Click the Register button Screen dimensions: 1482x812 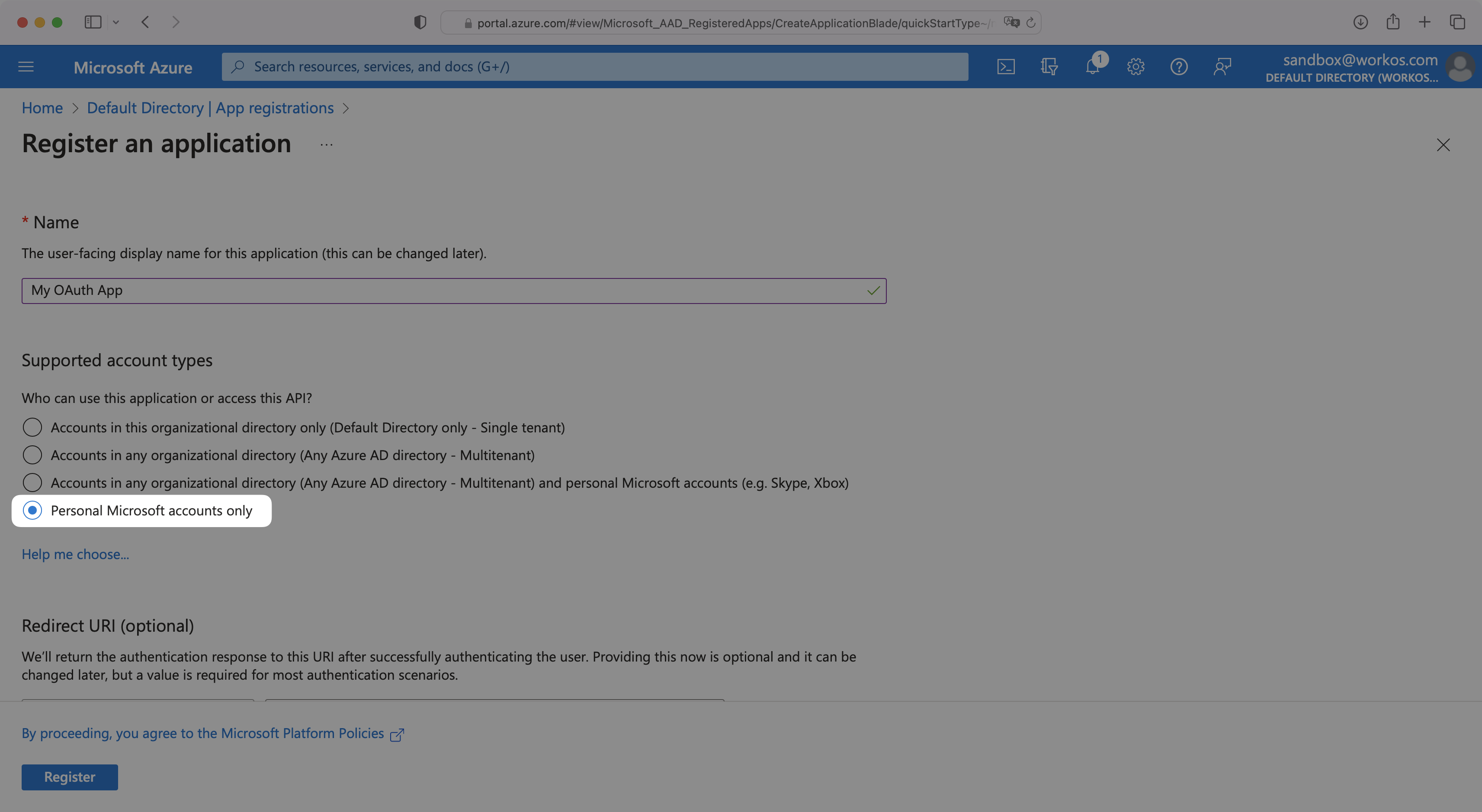70,777
